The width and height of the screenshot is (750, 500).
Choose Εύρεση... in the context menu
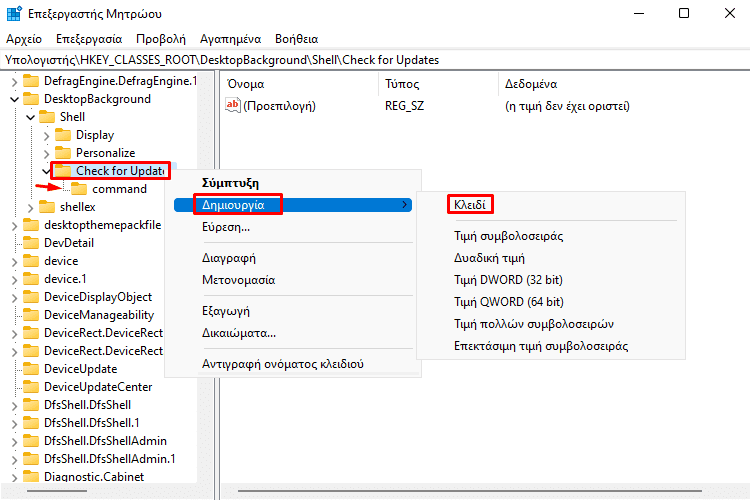click(293, 227)
